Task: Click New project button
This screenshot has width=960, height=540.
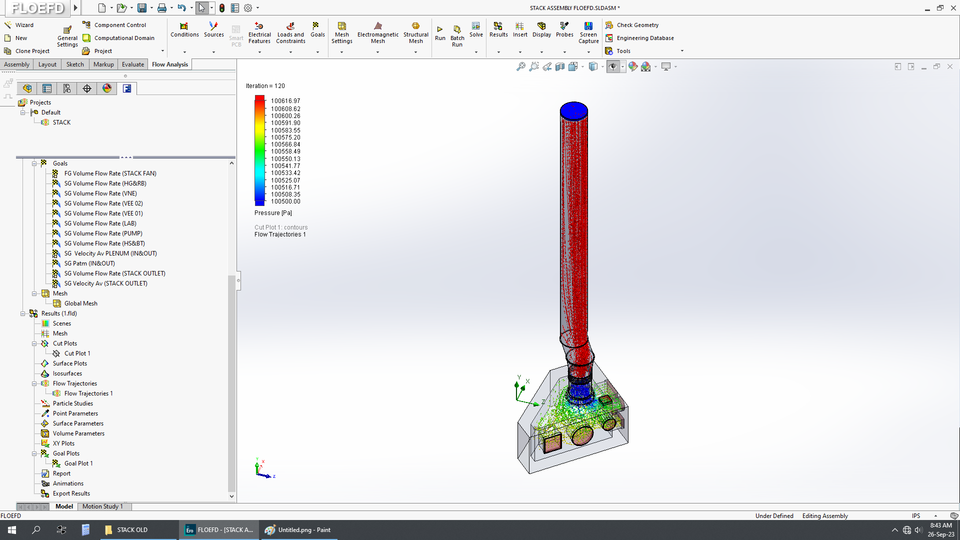Action: pyautogui.click(x=16, y=38)
